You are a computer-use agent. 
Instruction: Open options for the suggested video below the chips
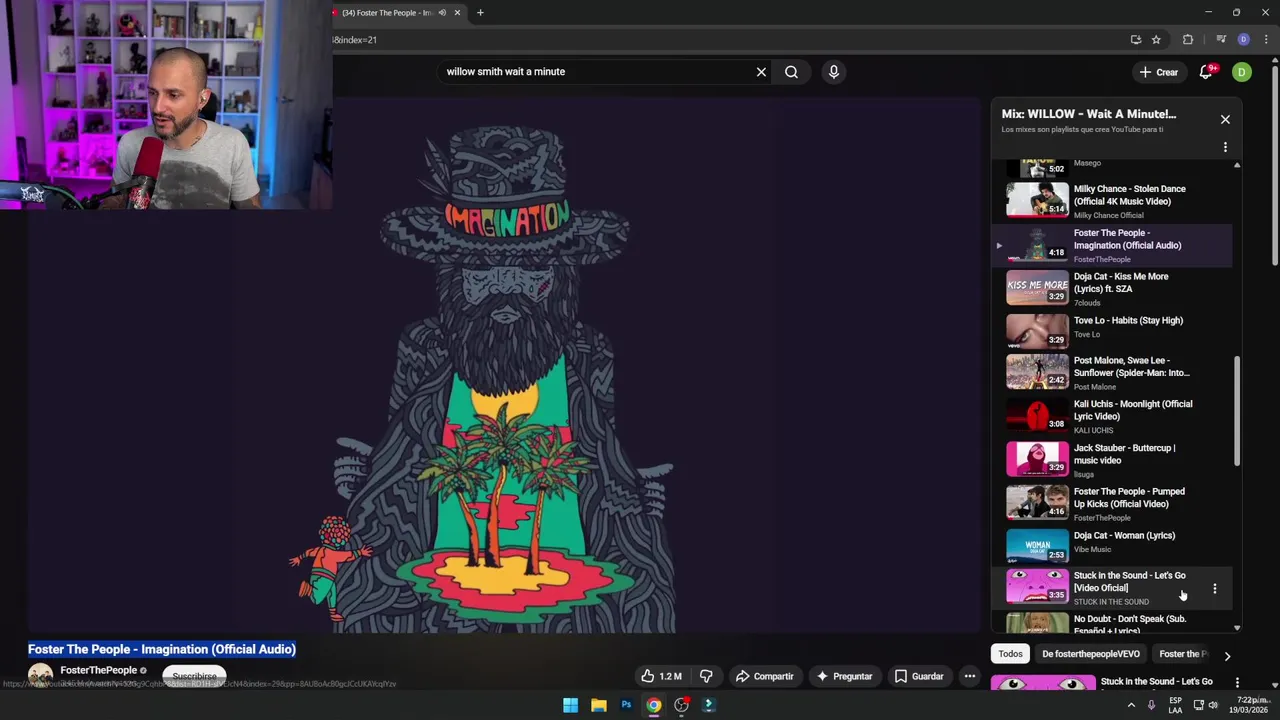pos(1237,683)
